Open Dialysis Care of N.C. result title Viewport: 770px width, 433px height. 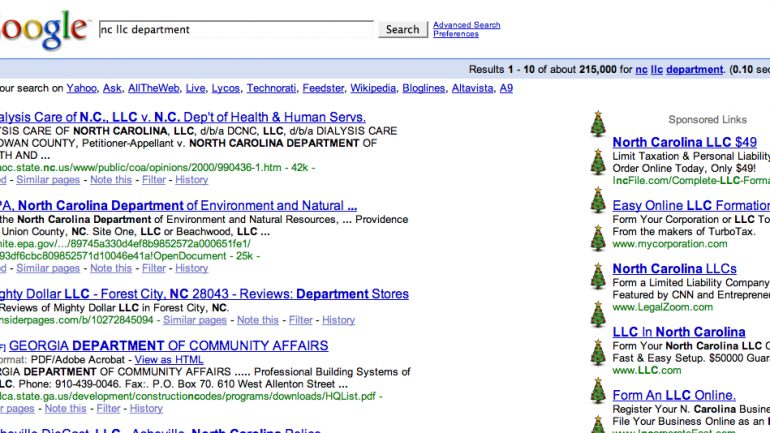(x=183, y=117)
